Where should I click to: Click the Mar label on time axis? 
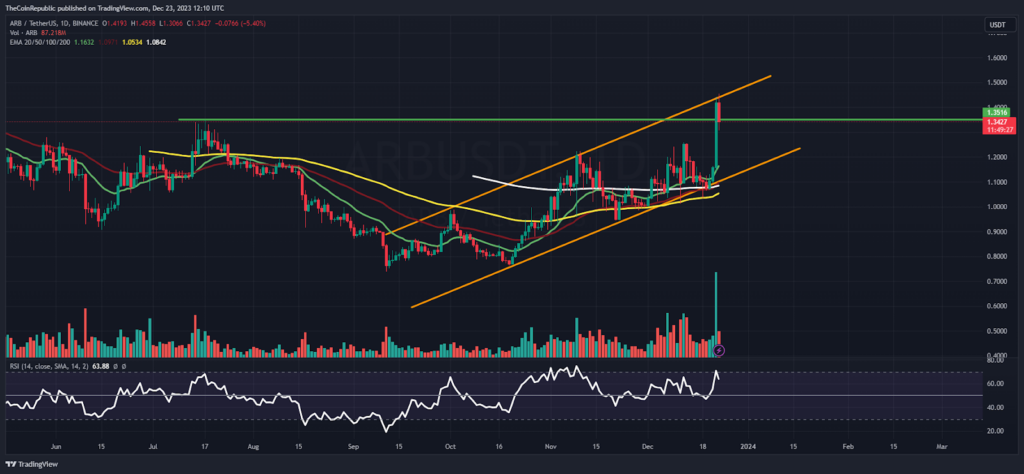coord(941,447)
